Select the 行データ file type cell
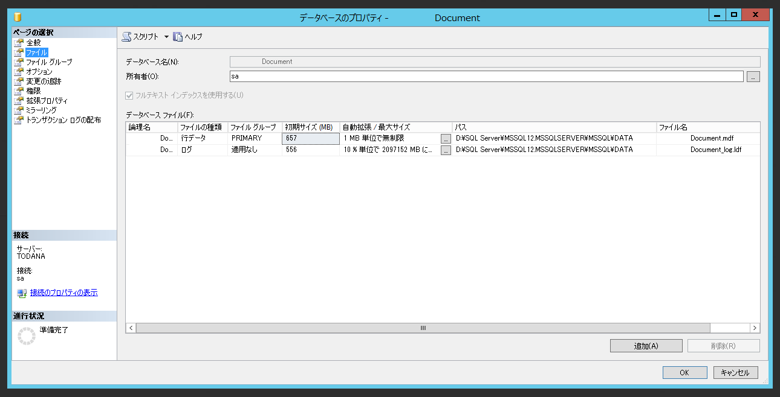Image resolution: width=780 pixels, height=397 pixels. 202,138
